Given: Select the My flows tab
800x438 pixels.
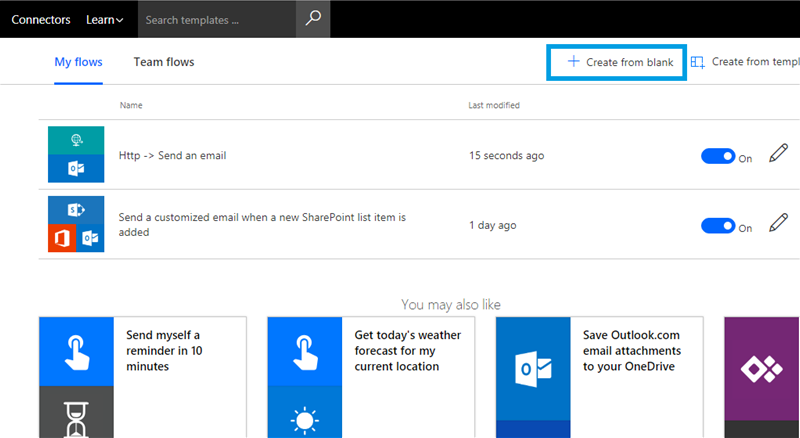Looking at the screenshot, I should (78, 62).
